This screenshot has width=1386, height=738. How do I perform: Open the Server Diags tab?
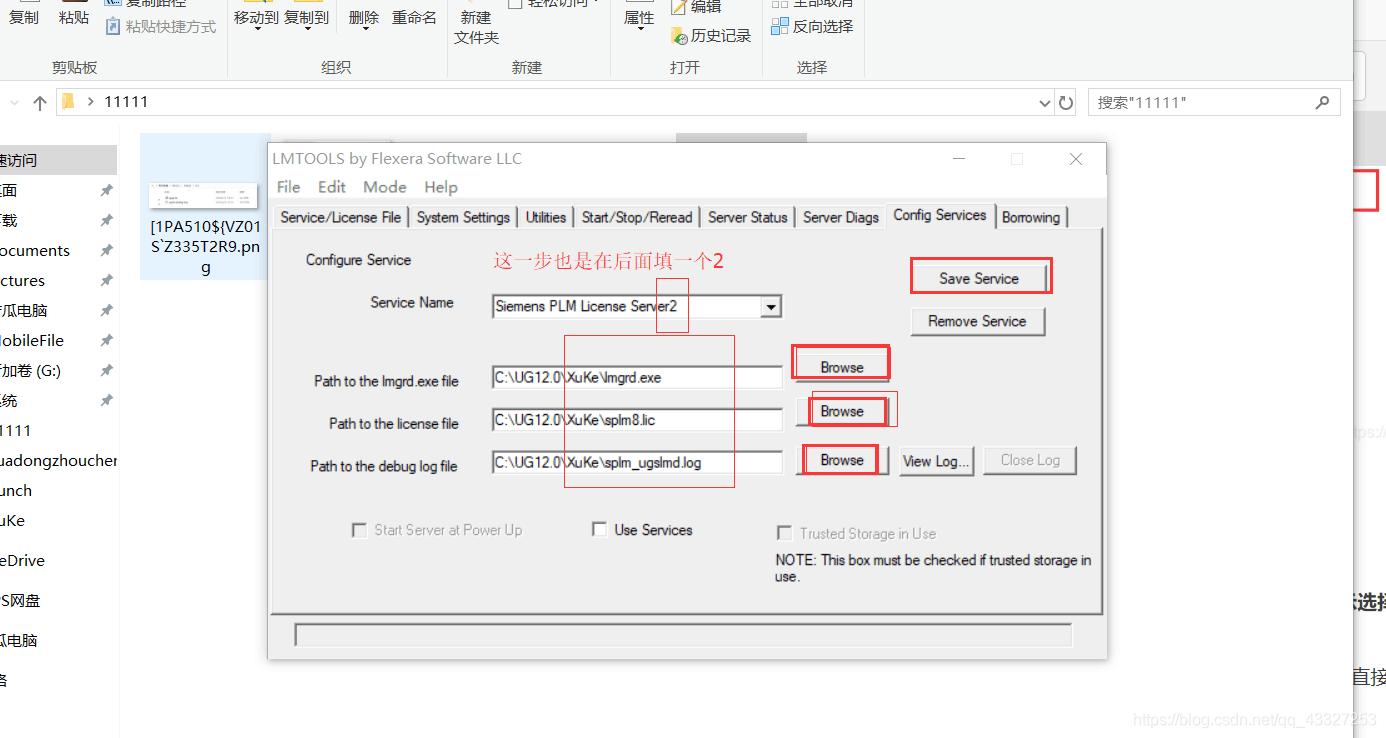(x=841, y=217)
